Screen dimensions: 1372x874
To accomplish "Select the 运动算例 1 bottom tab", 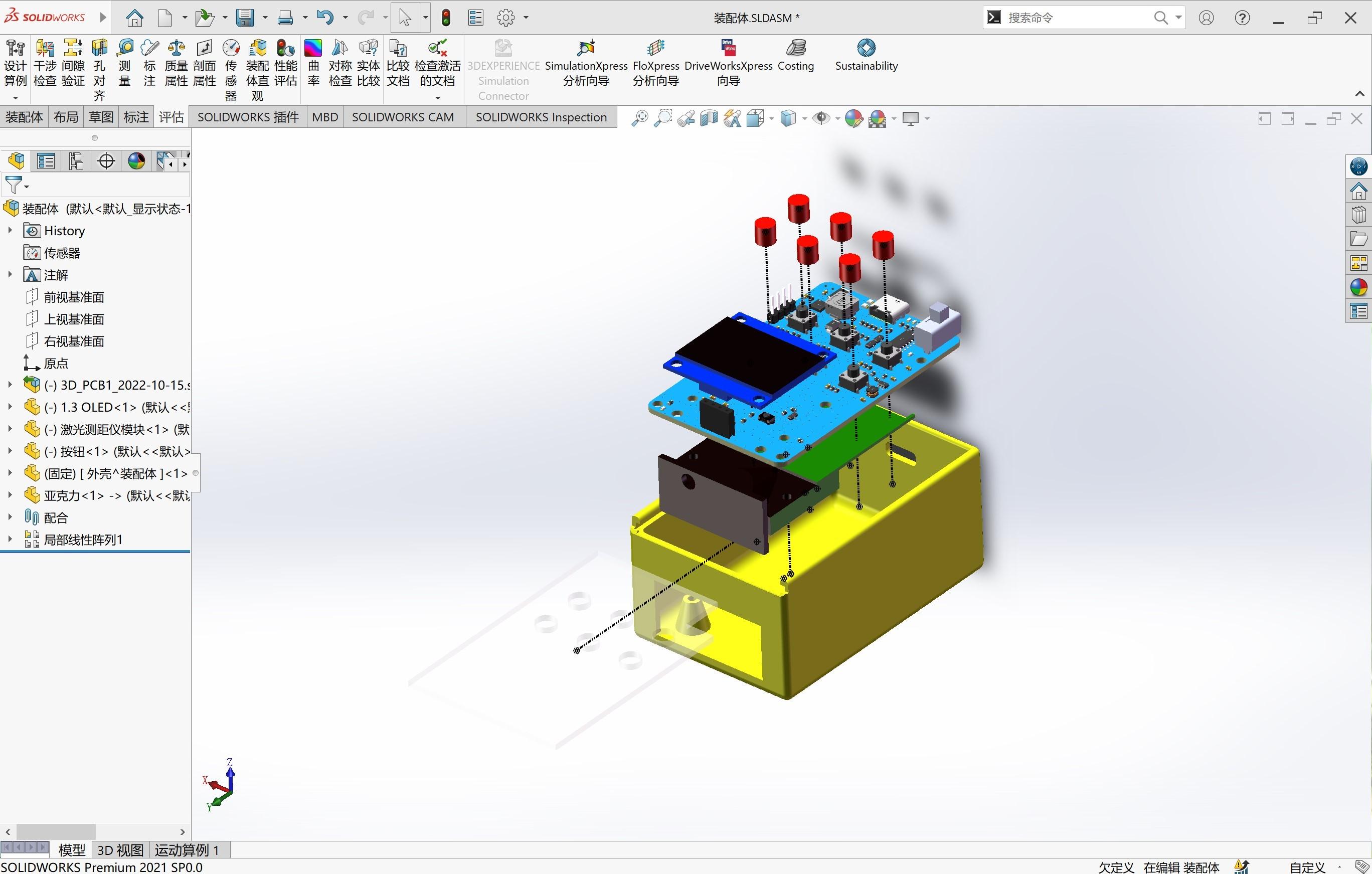I will 187,850.
